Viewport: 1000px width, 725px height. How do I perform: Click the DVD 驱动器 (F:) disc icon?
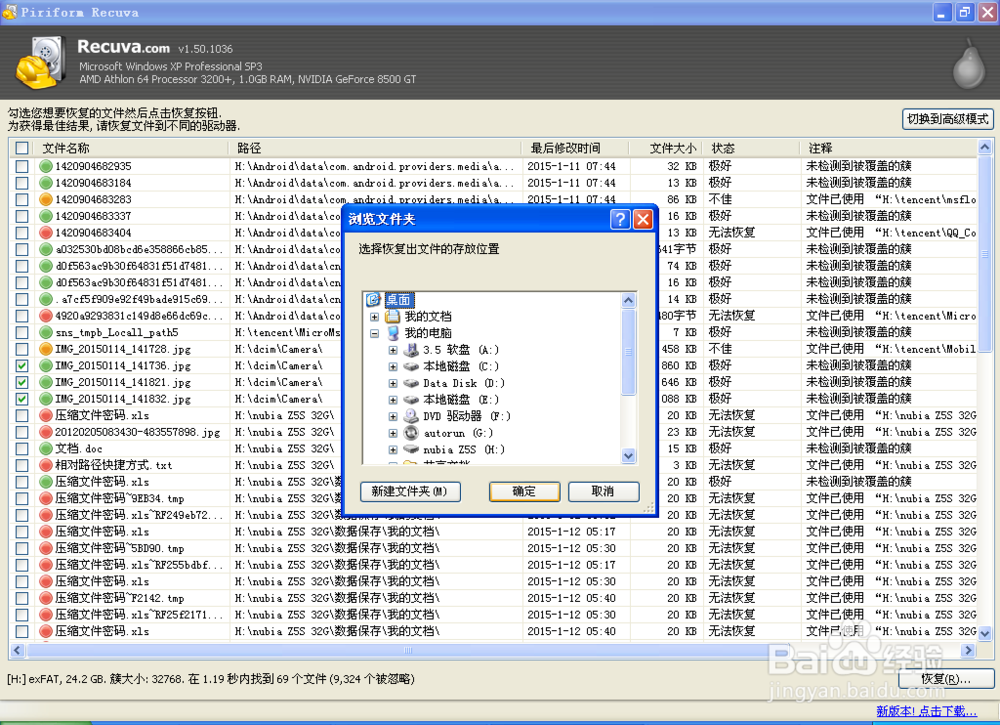point(411,416)
